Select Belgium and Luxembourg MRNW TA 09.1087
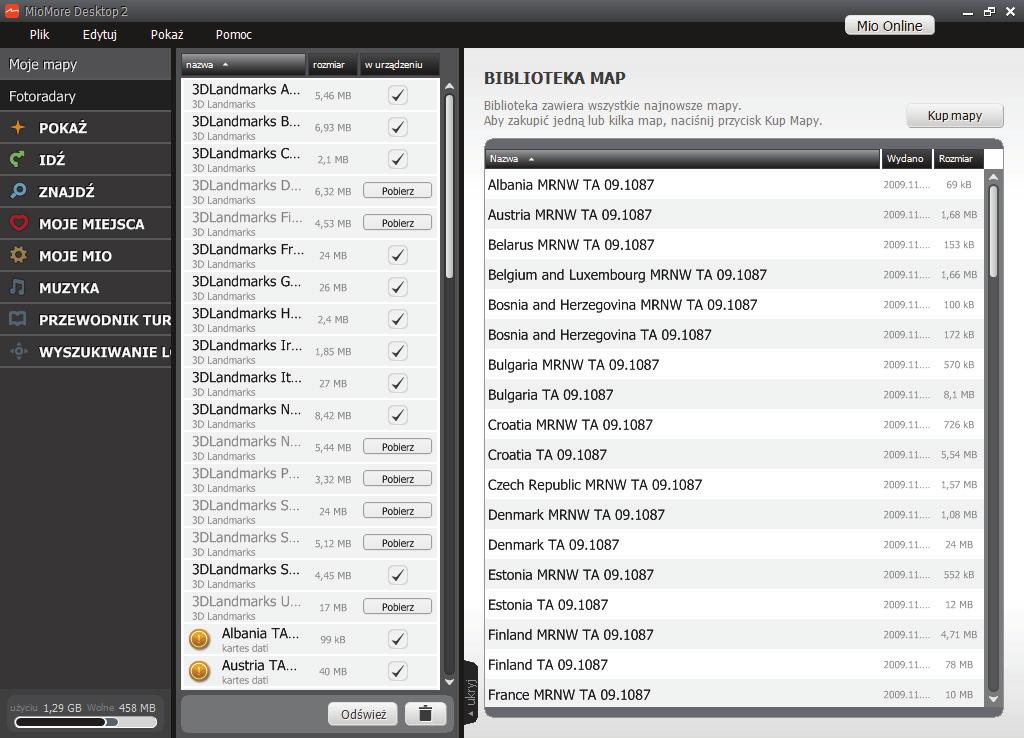Viewport: 1024px width, 738px height. coord(734,275)
